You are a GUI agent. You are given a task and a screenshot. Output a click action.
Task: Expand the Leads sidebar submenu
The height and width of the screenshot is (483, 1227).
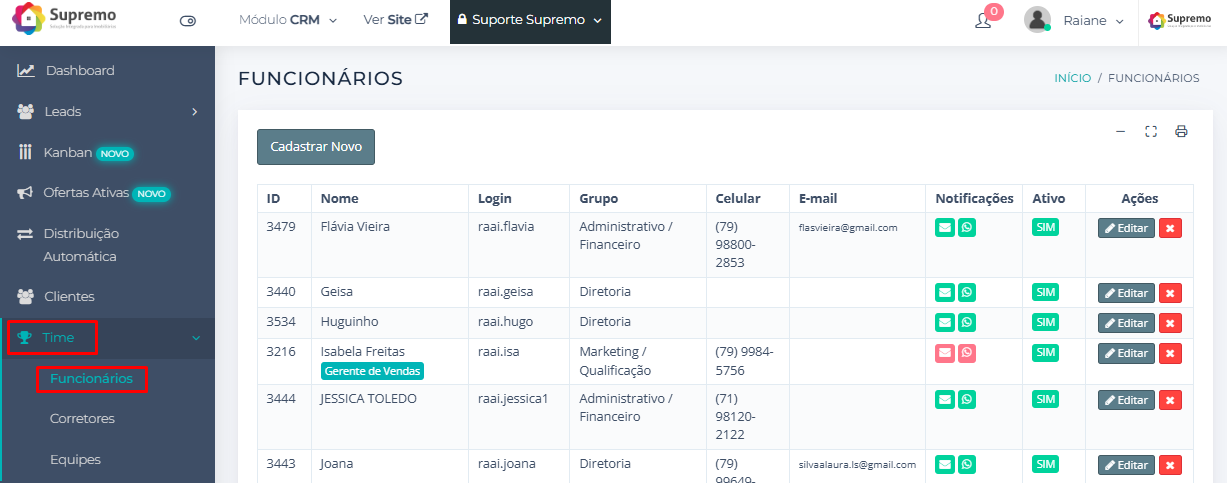(107, 112)
